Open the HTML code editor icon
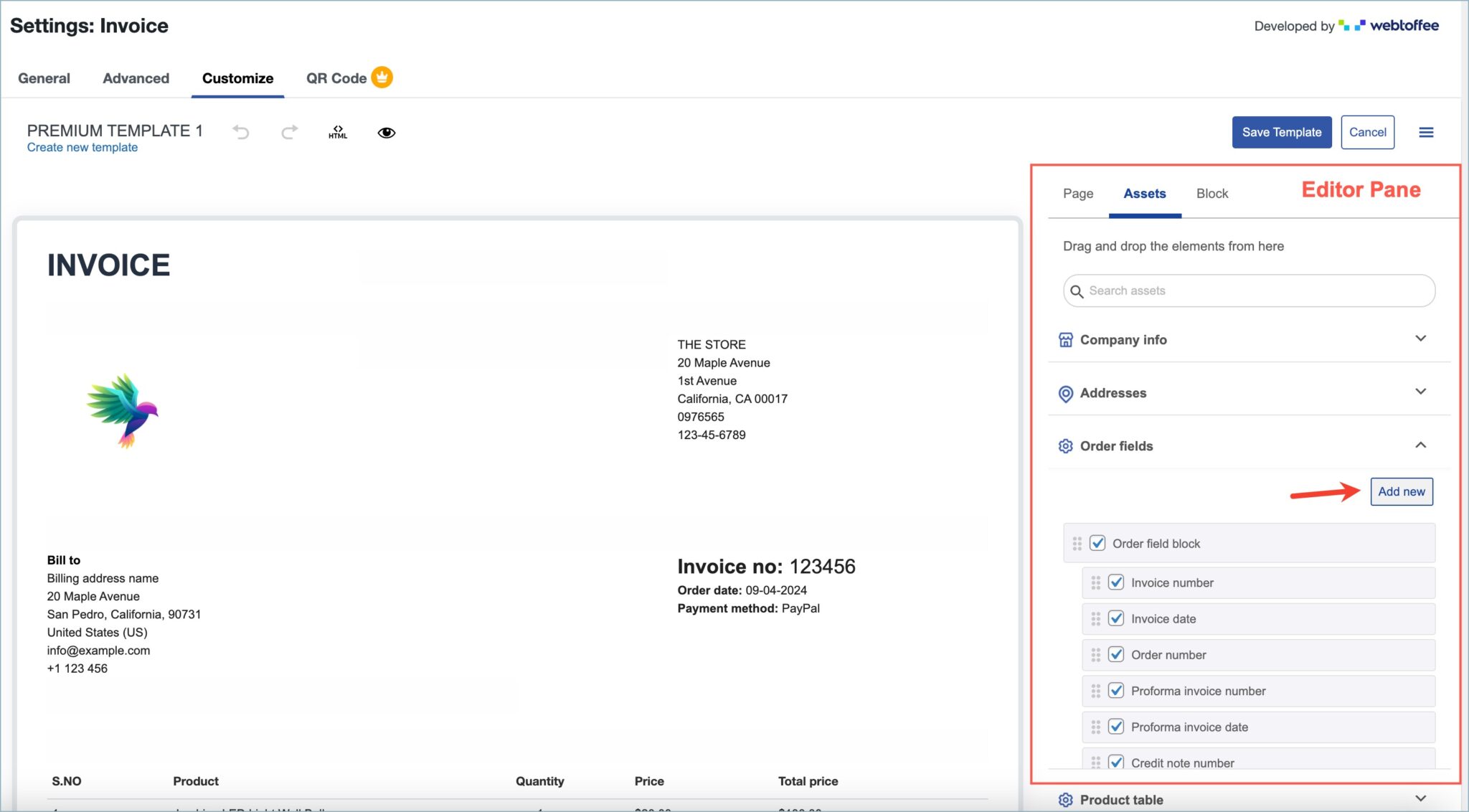 coord(338,132)
